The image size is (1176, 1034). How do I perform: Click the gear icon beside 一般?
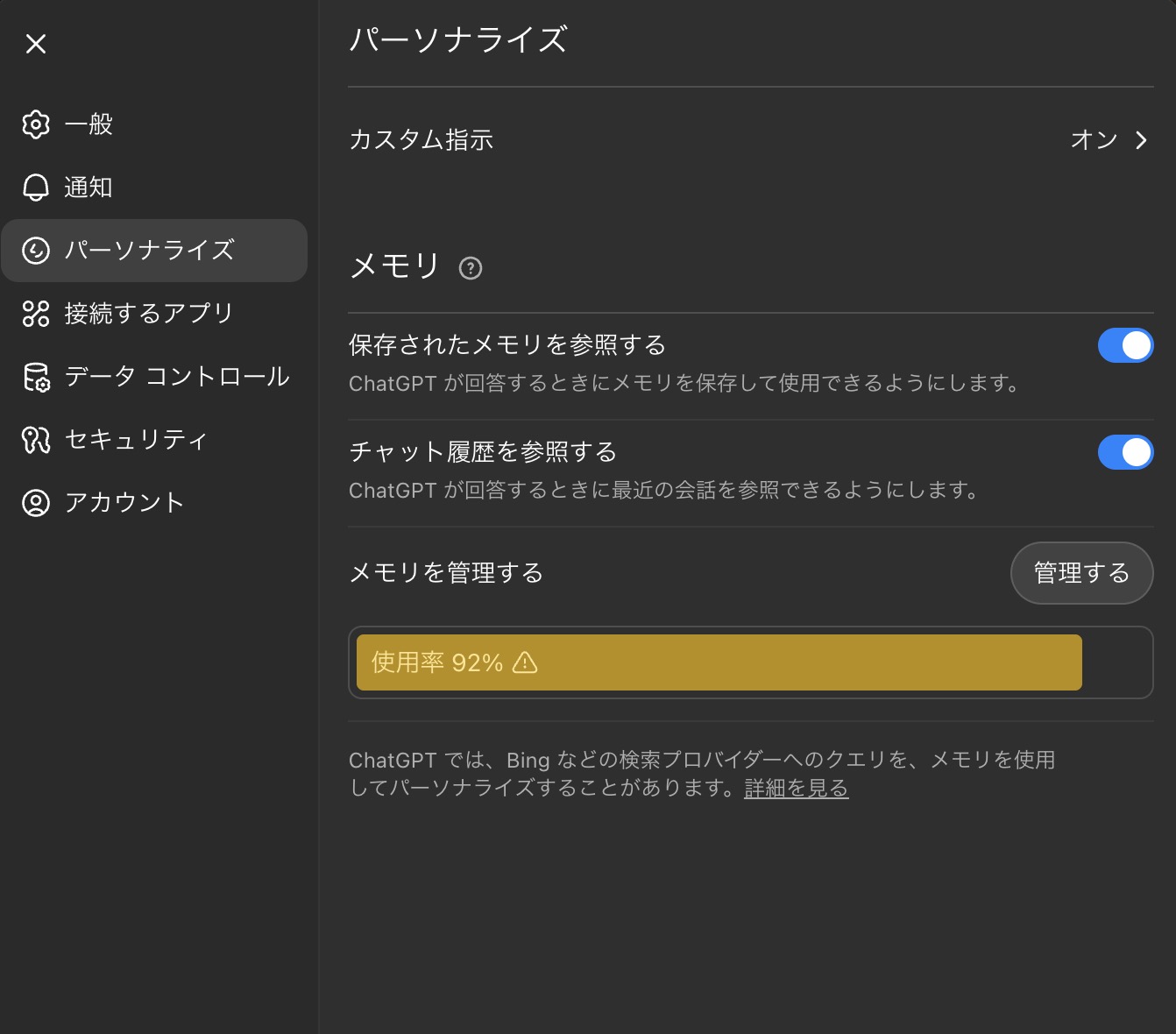coord(36,124)
